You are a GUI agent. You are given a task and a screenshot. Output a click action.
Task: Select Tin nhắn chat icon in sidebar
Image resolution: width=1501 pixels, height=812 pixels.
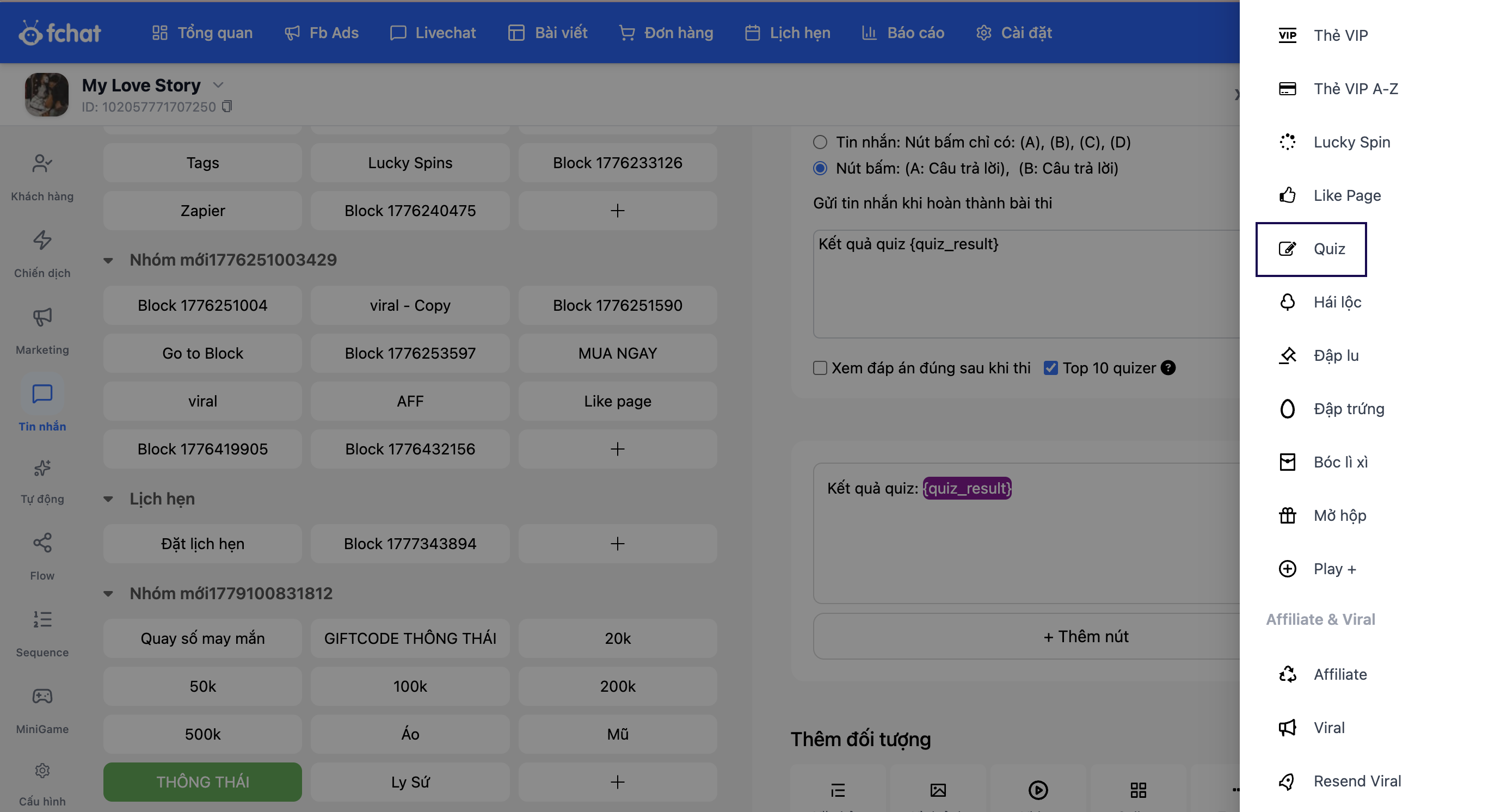click(x=42, y=394)
